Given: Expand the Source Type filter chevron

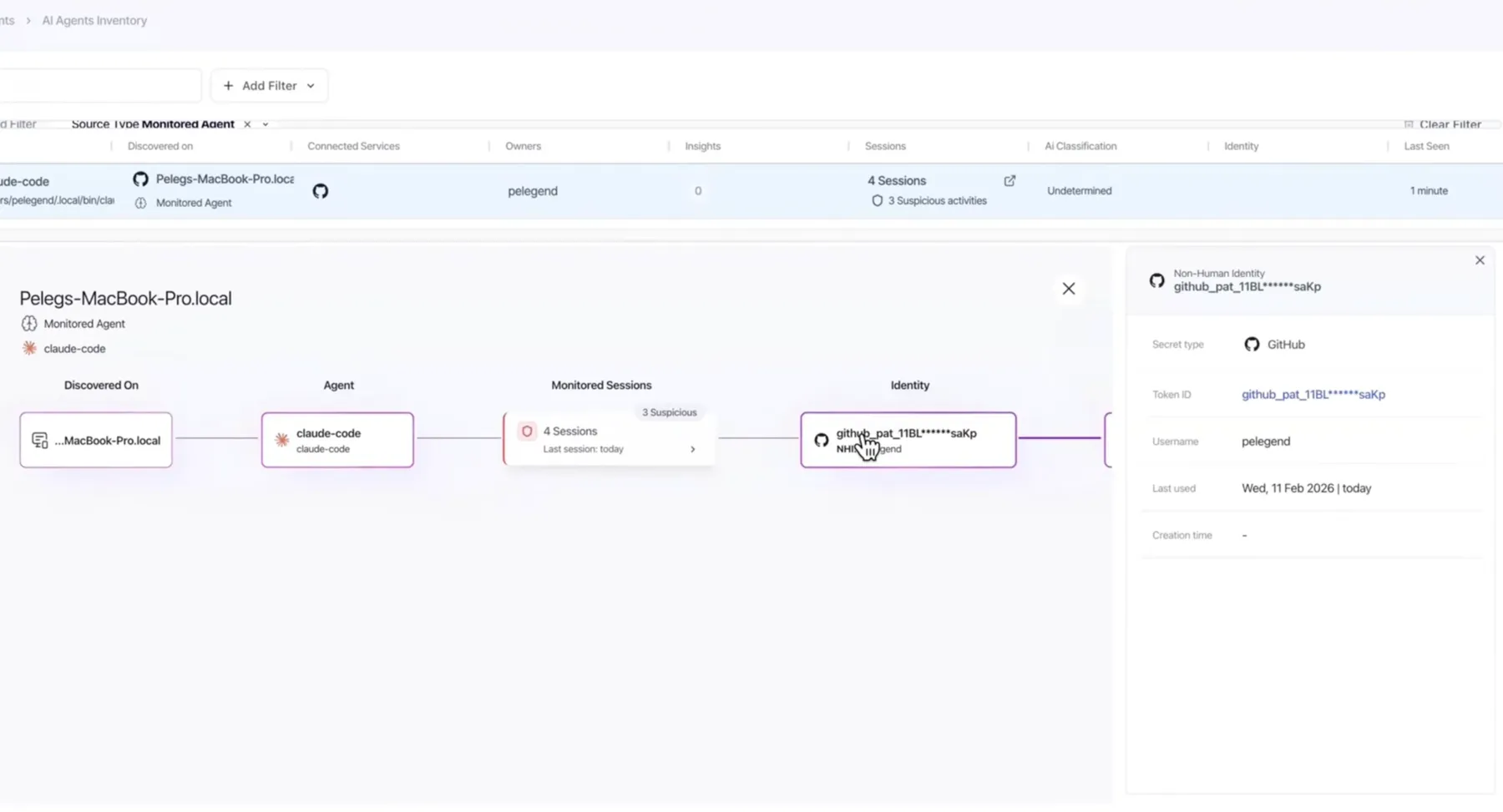Looking at the screenshot, I should [x=266, y=124].
